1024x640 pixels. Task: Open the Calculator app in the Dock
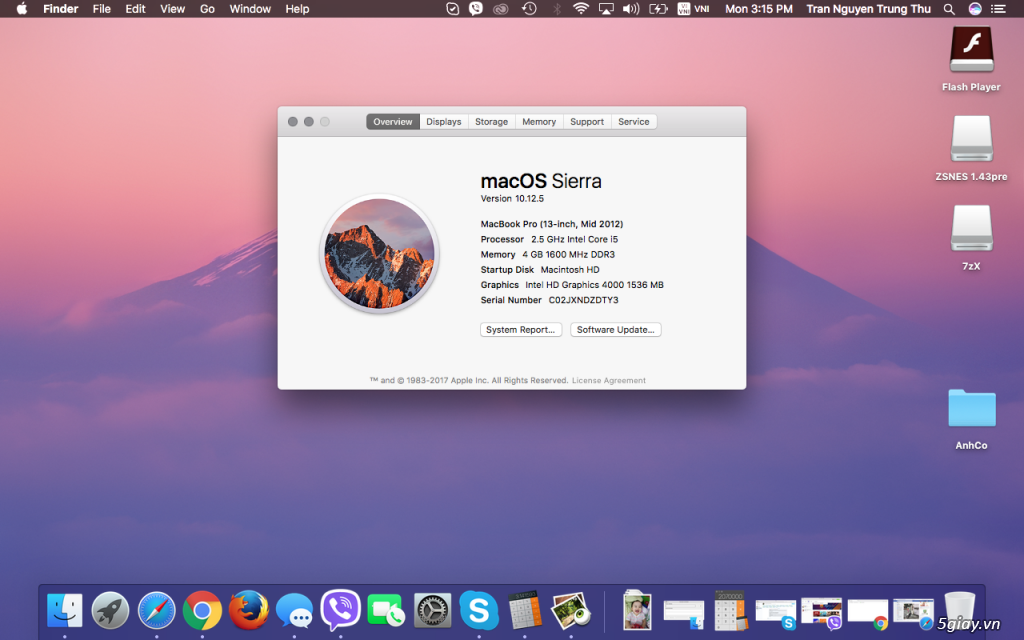point(524,610)
